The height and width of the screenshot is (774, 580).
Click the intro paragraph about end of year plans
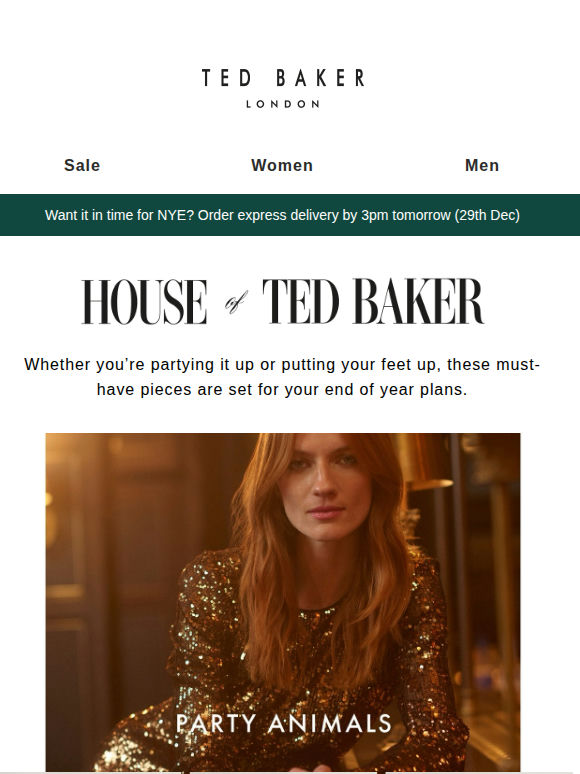click(x=282, y=377)
